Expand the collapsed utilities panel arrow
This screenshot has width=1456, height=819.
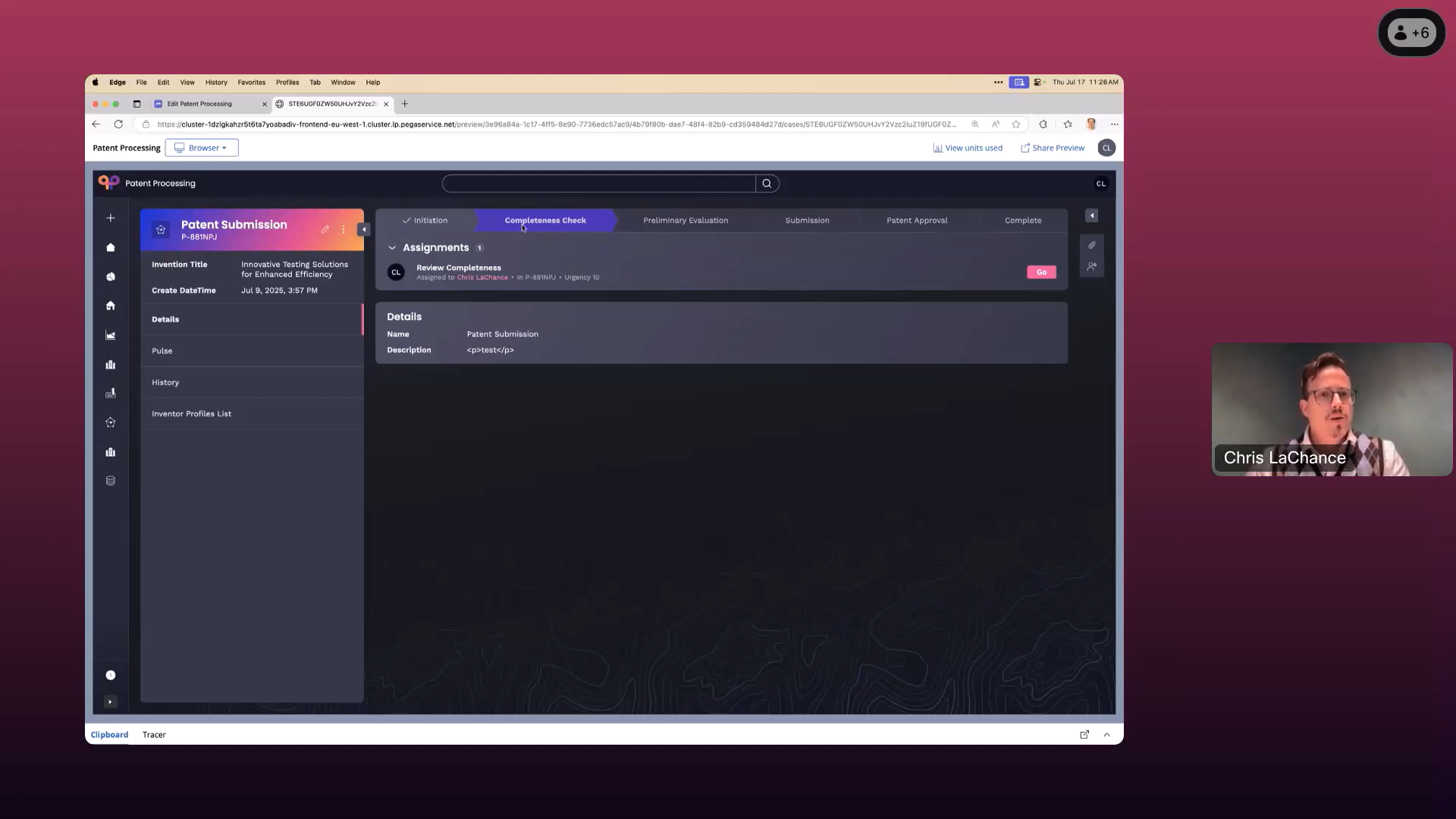(1091, 215)
